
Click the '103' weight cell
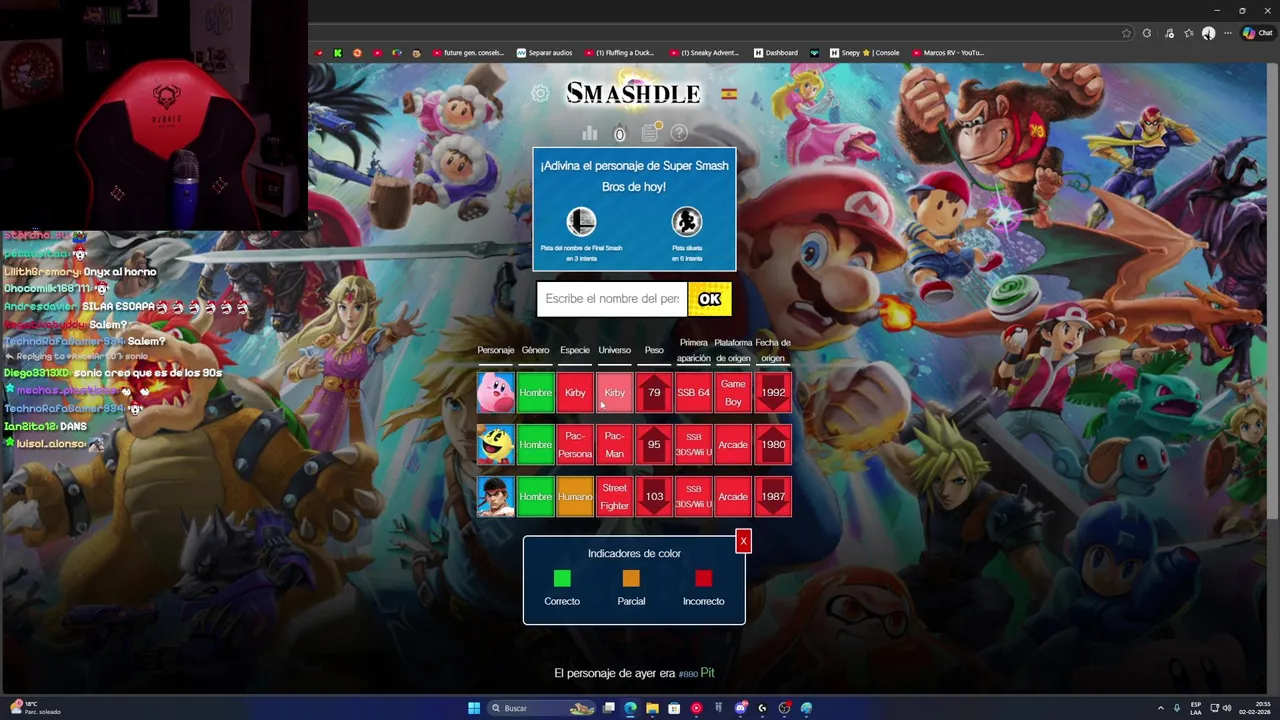[x=654, y=497]
